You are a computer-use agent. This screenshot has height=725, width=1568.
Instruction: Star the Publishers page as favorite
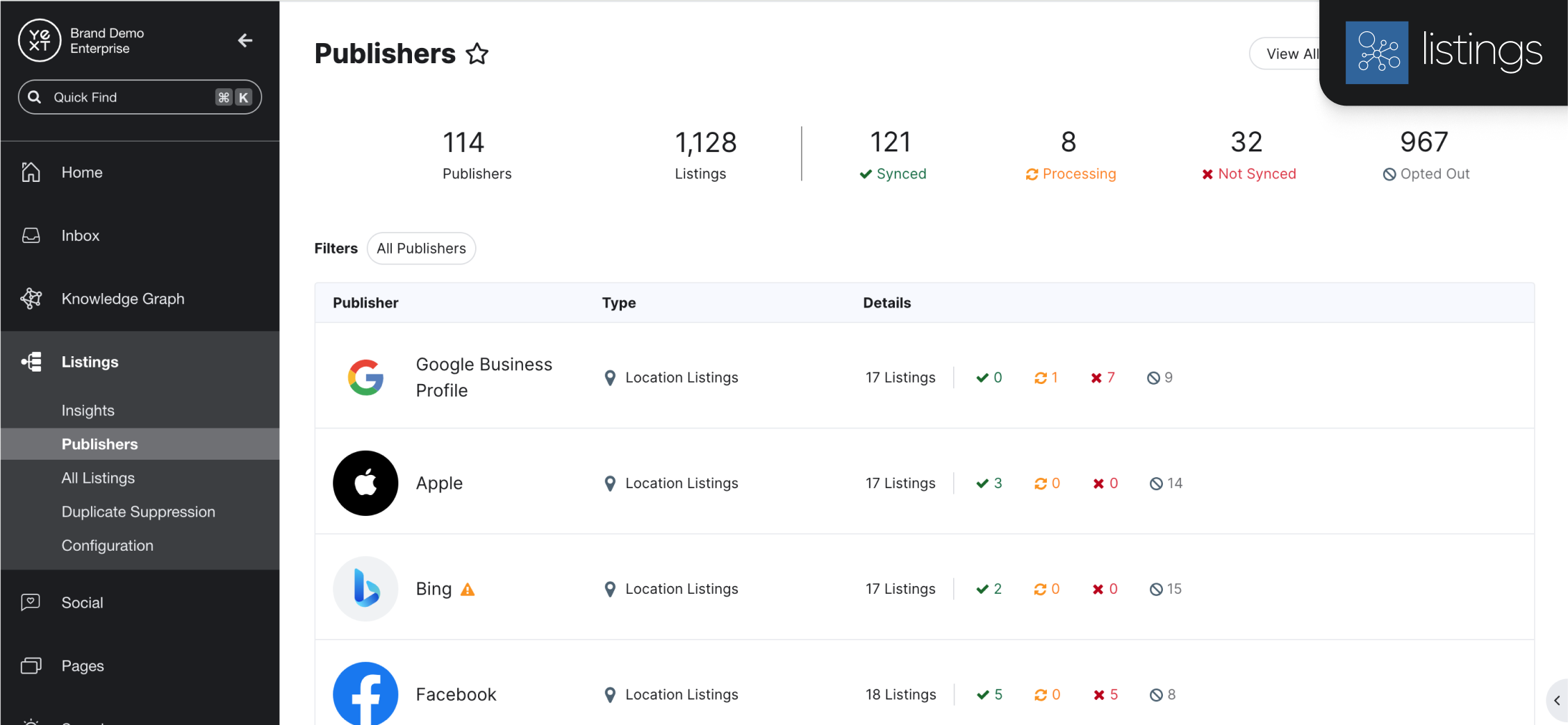tap(477, 53)
